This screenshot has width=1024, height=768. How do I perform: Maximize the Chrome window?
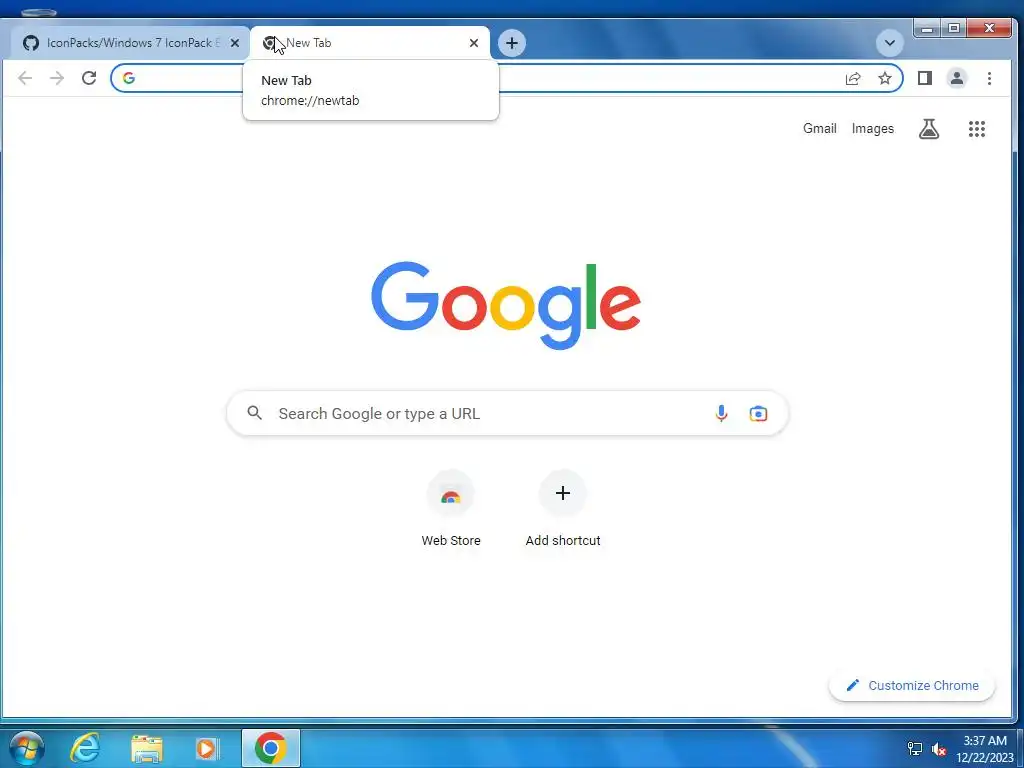tap(953, 28)
